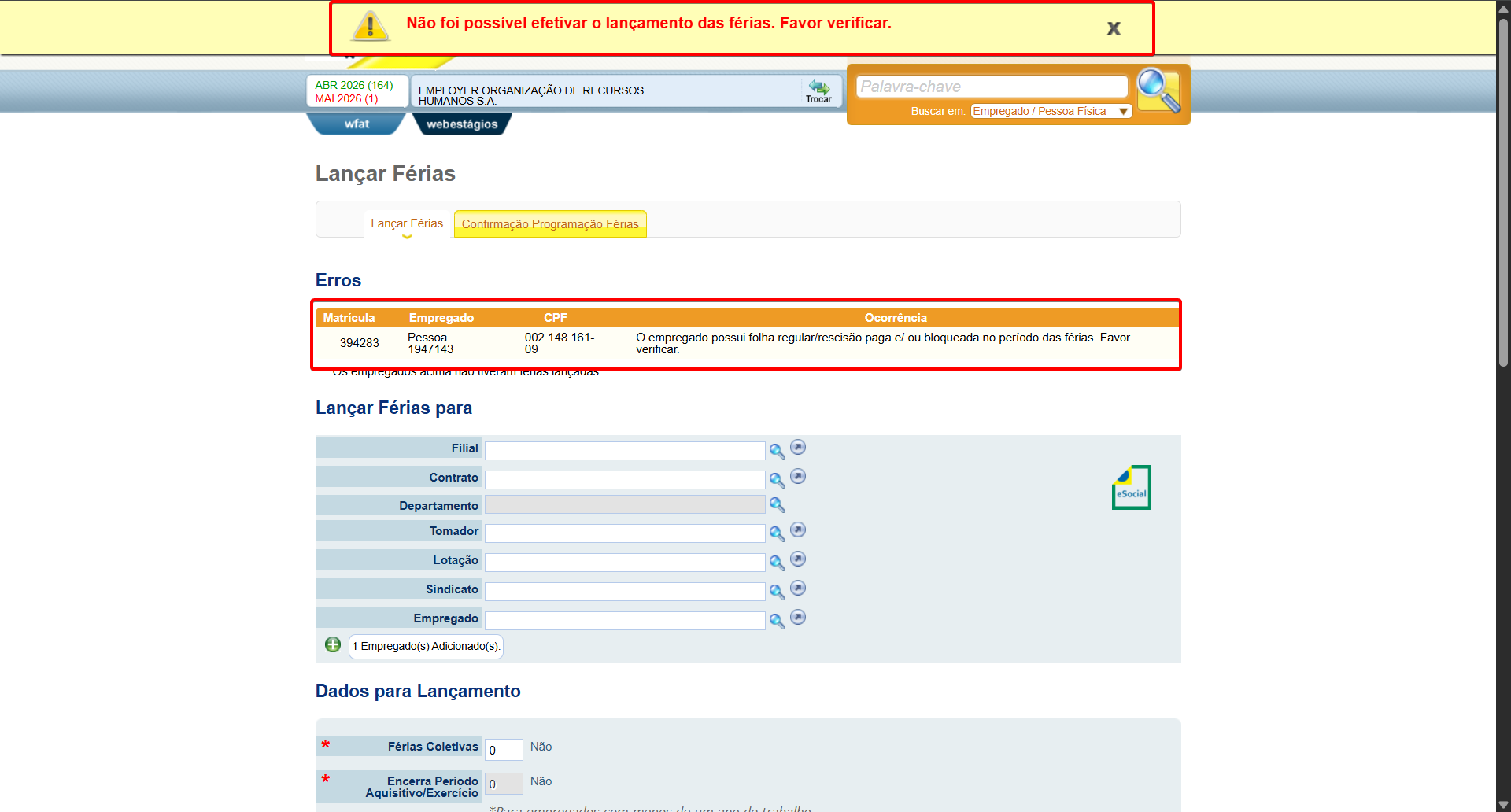The width and height of the screenshot is (1511, 812).
Task: Focus the Lotação input field
Action: click(625, 562)
